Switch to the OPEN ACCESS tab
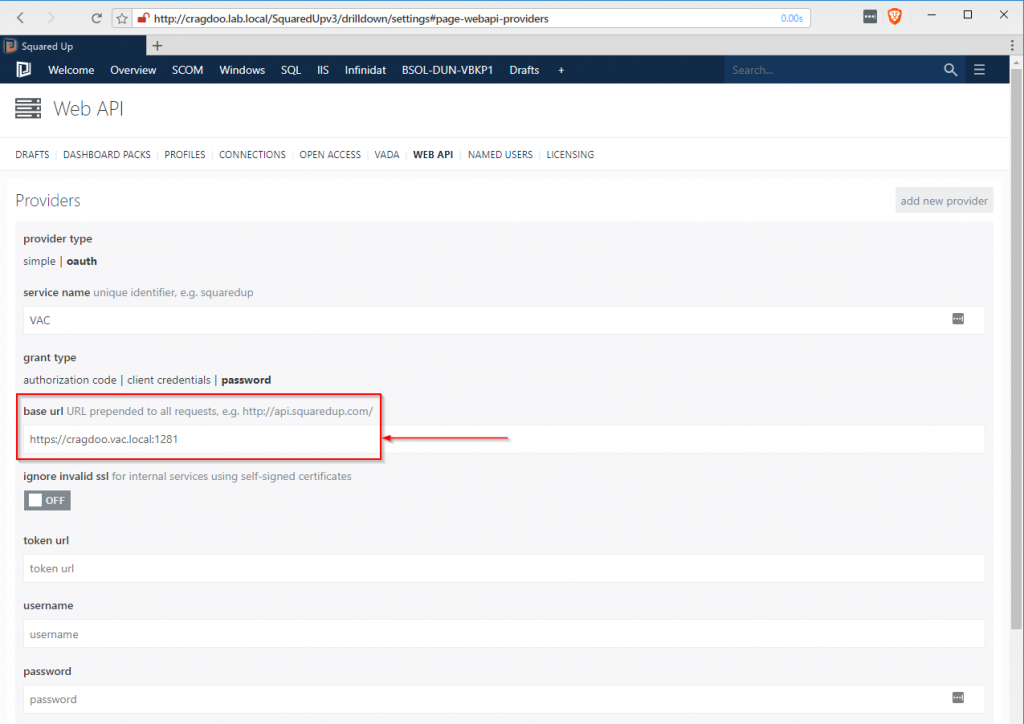1024x724 pixels. coord(330,155)
